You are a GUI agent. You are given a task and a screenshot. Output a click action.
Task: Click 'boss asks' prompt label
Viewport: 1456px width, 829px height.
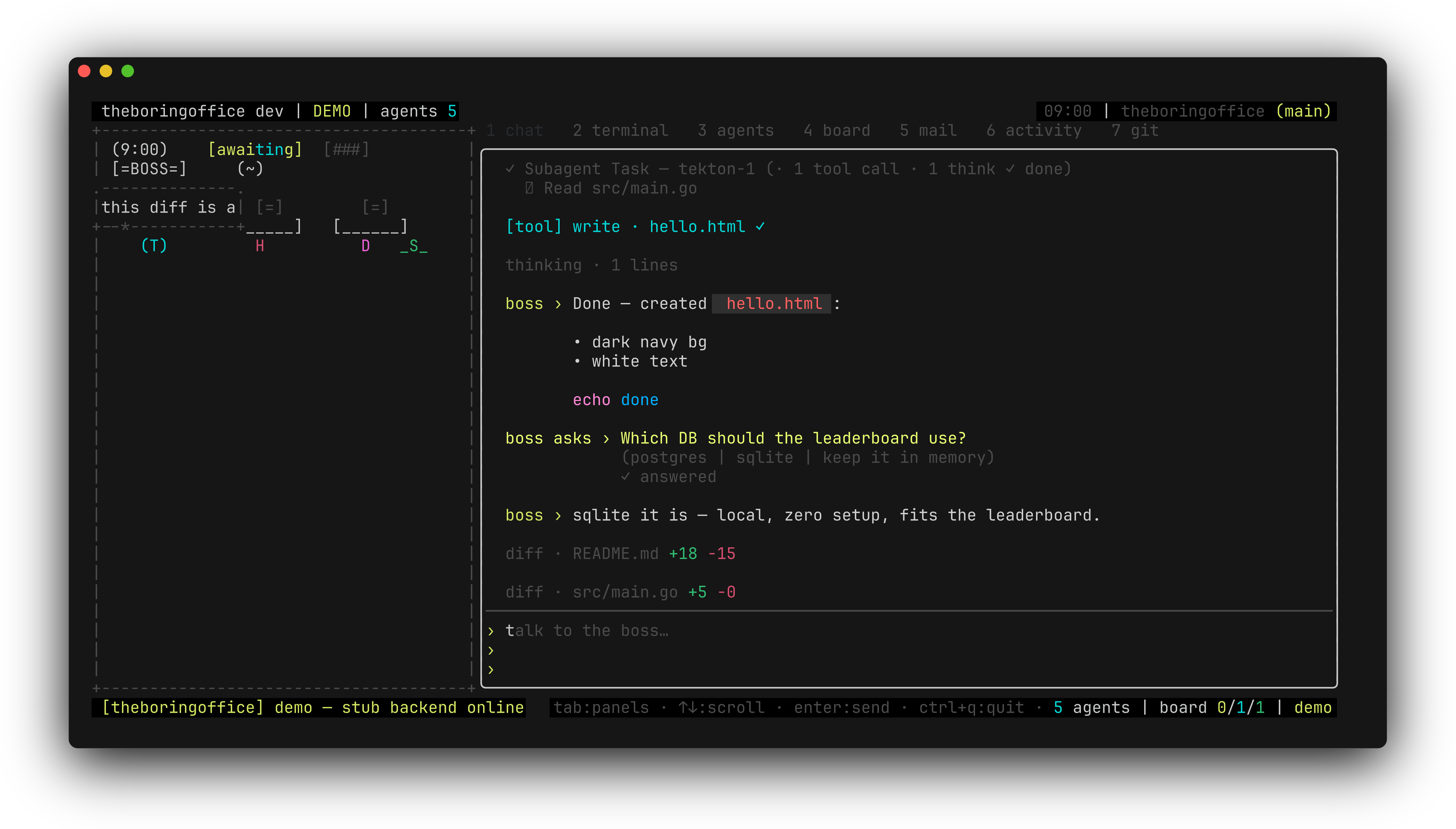click(548, 438)
